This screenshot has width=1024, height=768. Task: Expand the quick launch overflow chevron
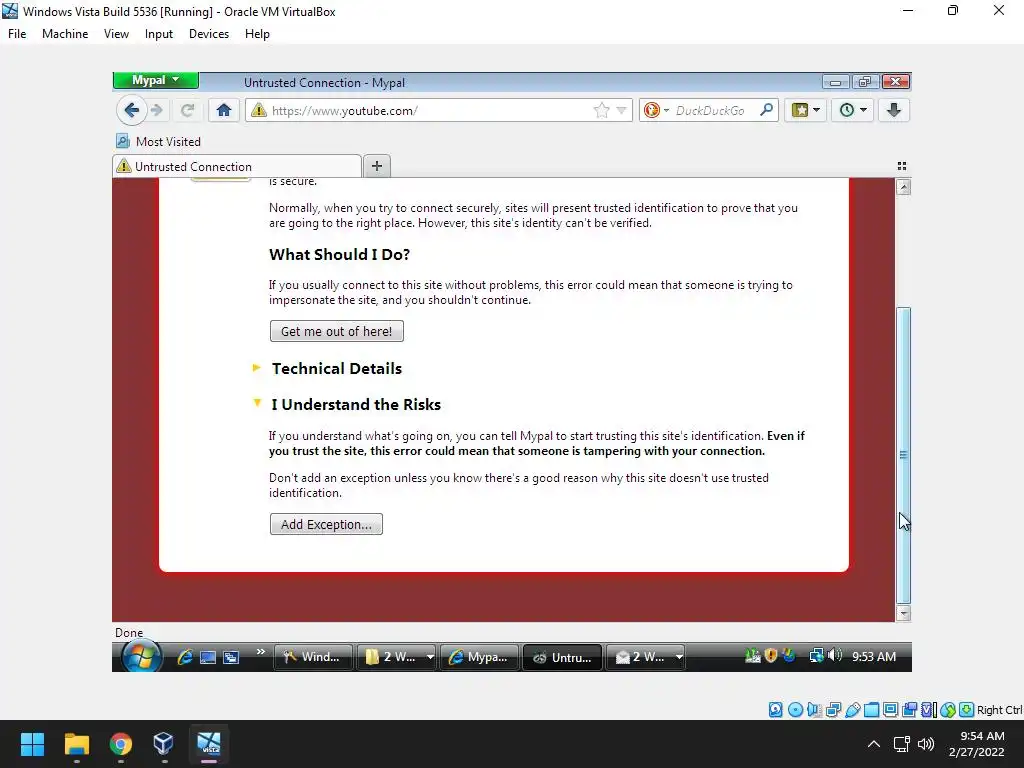click(261, 652)
